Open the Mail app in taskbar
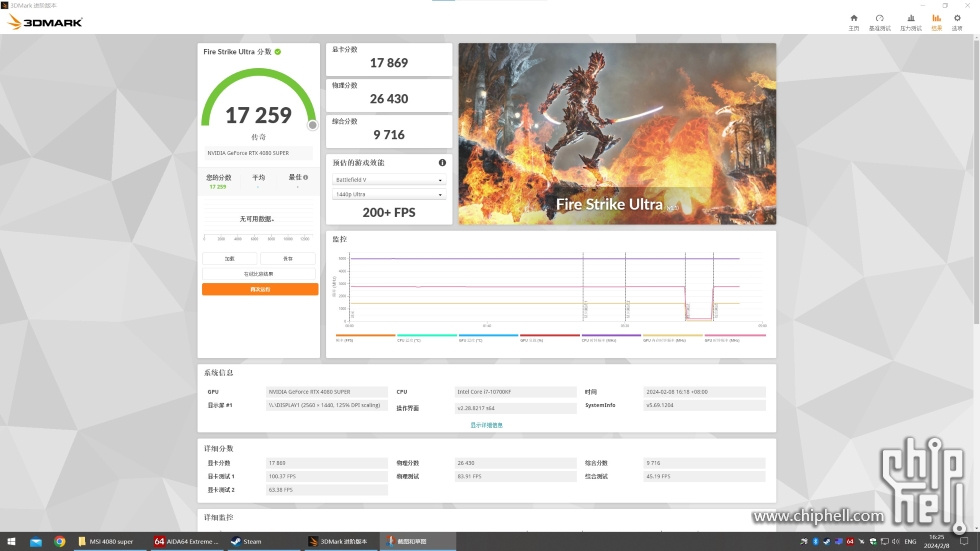The width and height of the screenshot is (980, 551). pos(36,542)
